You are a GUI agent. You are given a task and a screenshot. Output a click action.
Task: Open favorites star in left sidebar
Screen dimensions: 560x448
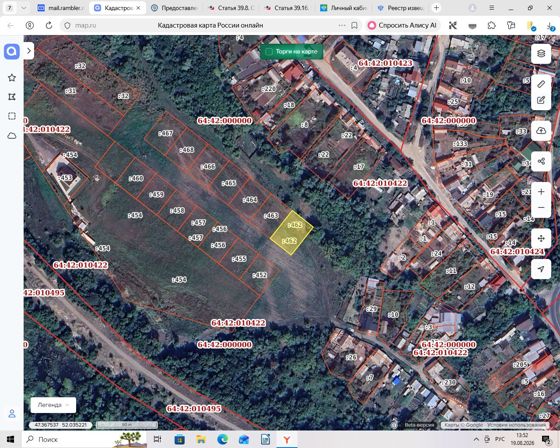point(12,78)
